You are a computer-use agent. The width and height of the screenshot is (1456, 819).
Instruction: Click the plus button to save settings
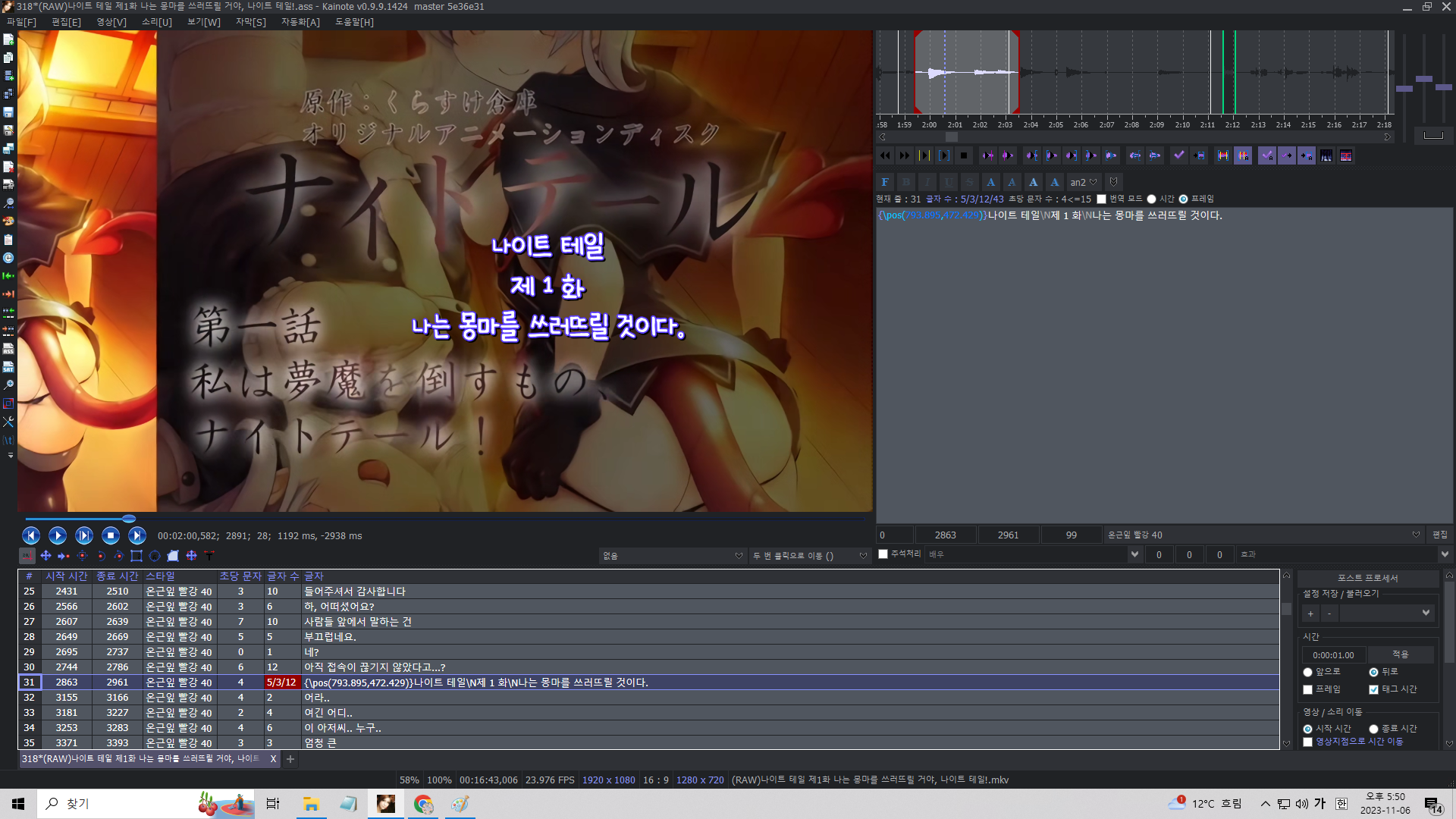(x=1310, y=613)
